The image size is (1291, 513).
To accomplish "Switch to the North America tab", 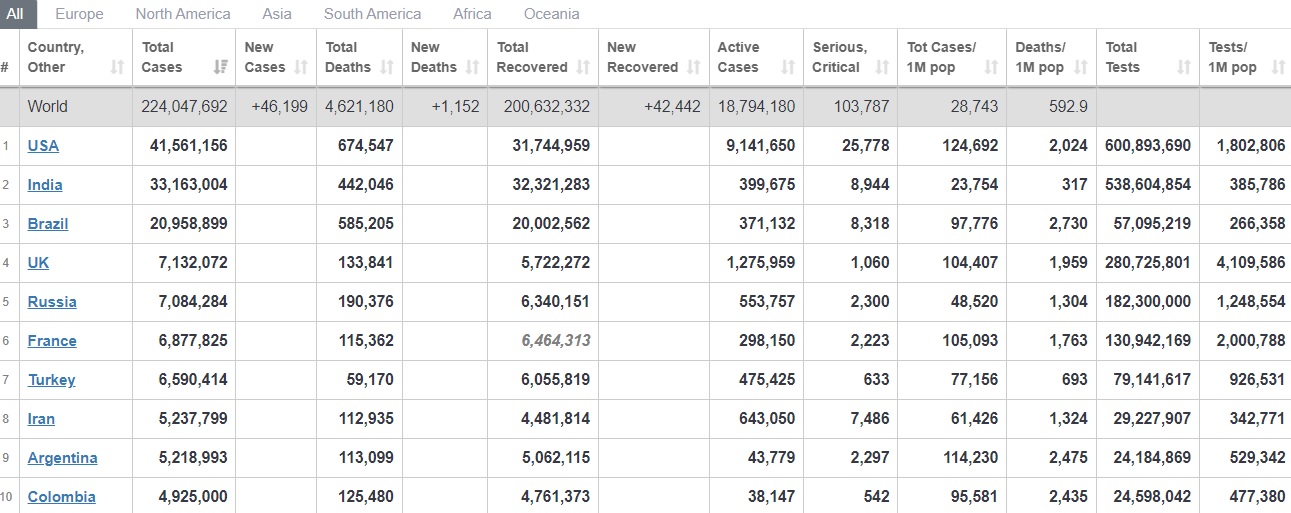I will pyautogui.click(x=183, y=14).
